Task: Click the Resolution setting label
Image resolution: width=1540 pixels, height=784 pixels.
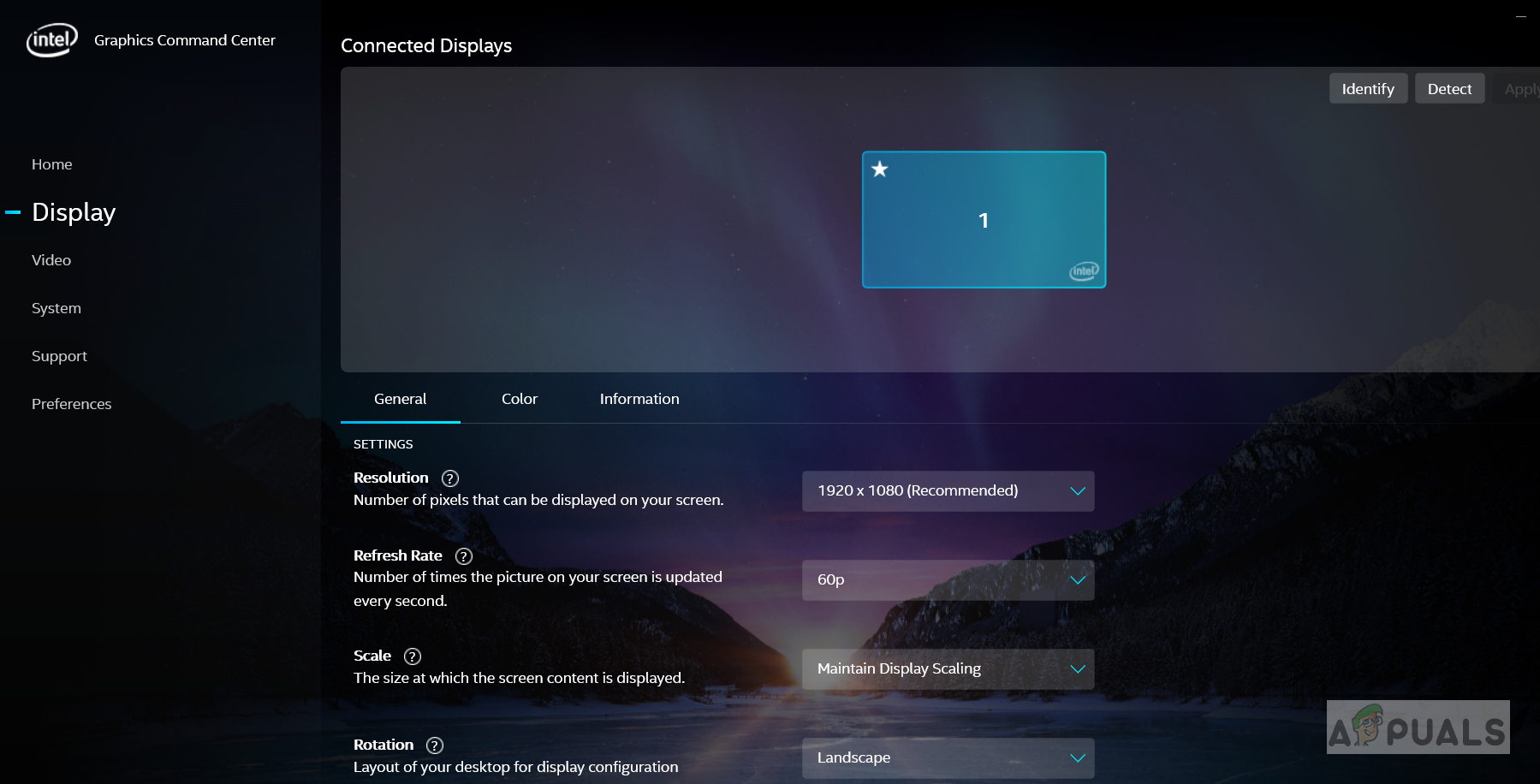Action: click(391, 478)
